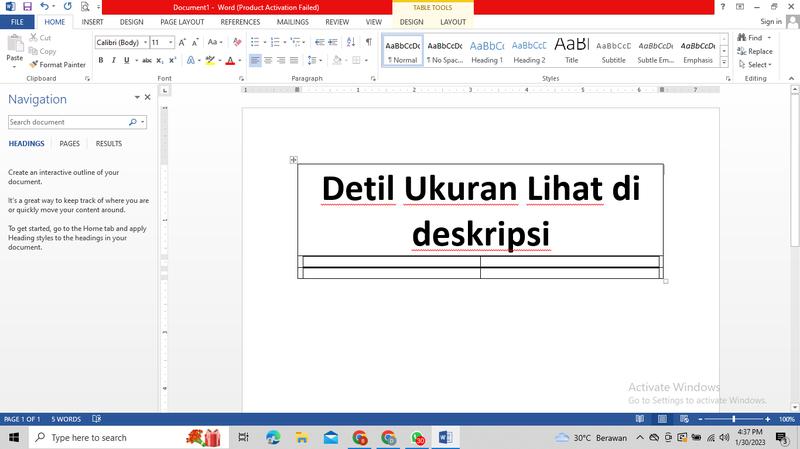
Task: Apply the Title style
Action: pos(571,51)
